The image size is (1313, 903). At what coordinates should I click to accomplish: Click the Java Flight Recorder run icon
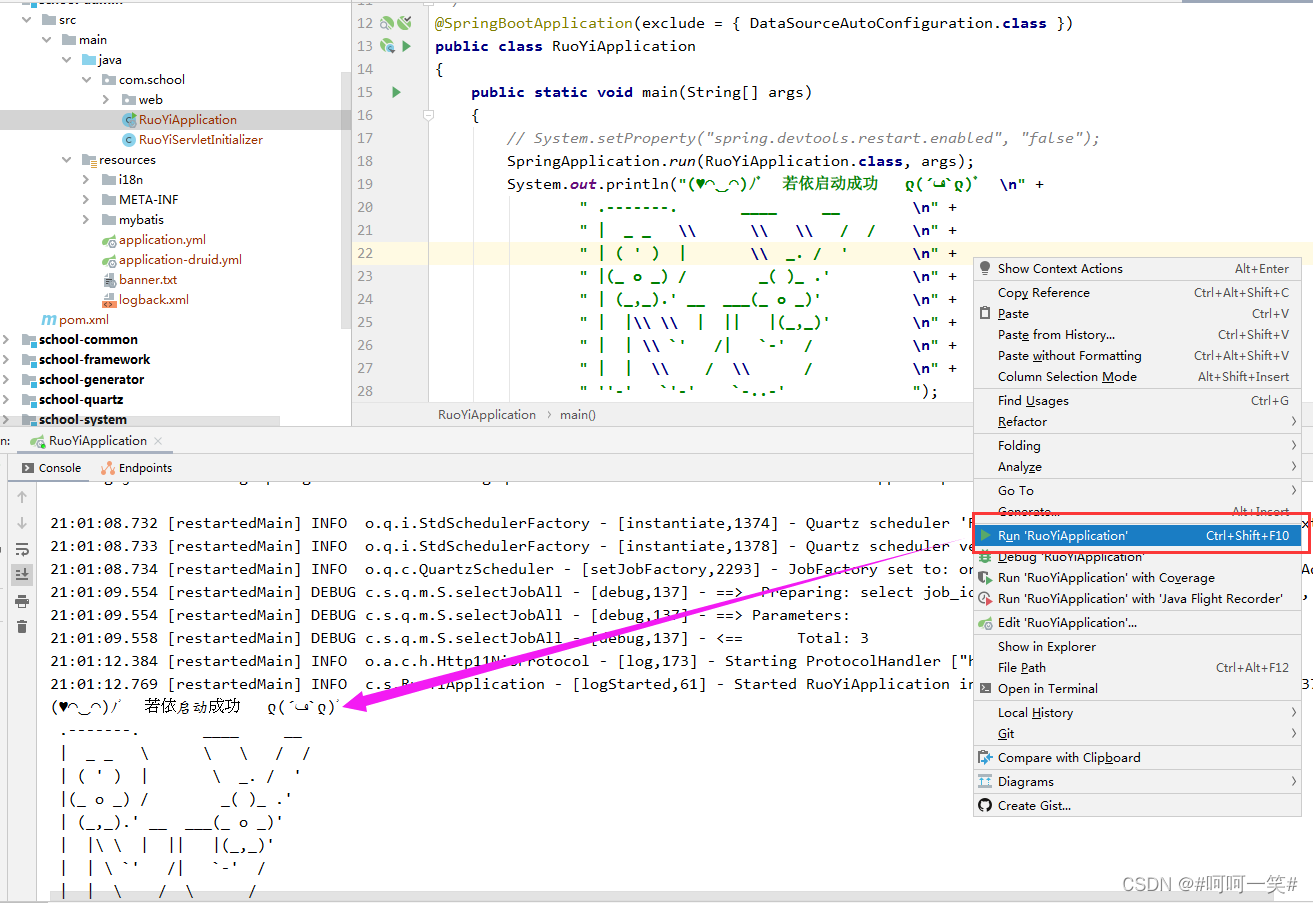click(985, 599)
